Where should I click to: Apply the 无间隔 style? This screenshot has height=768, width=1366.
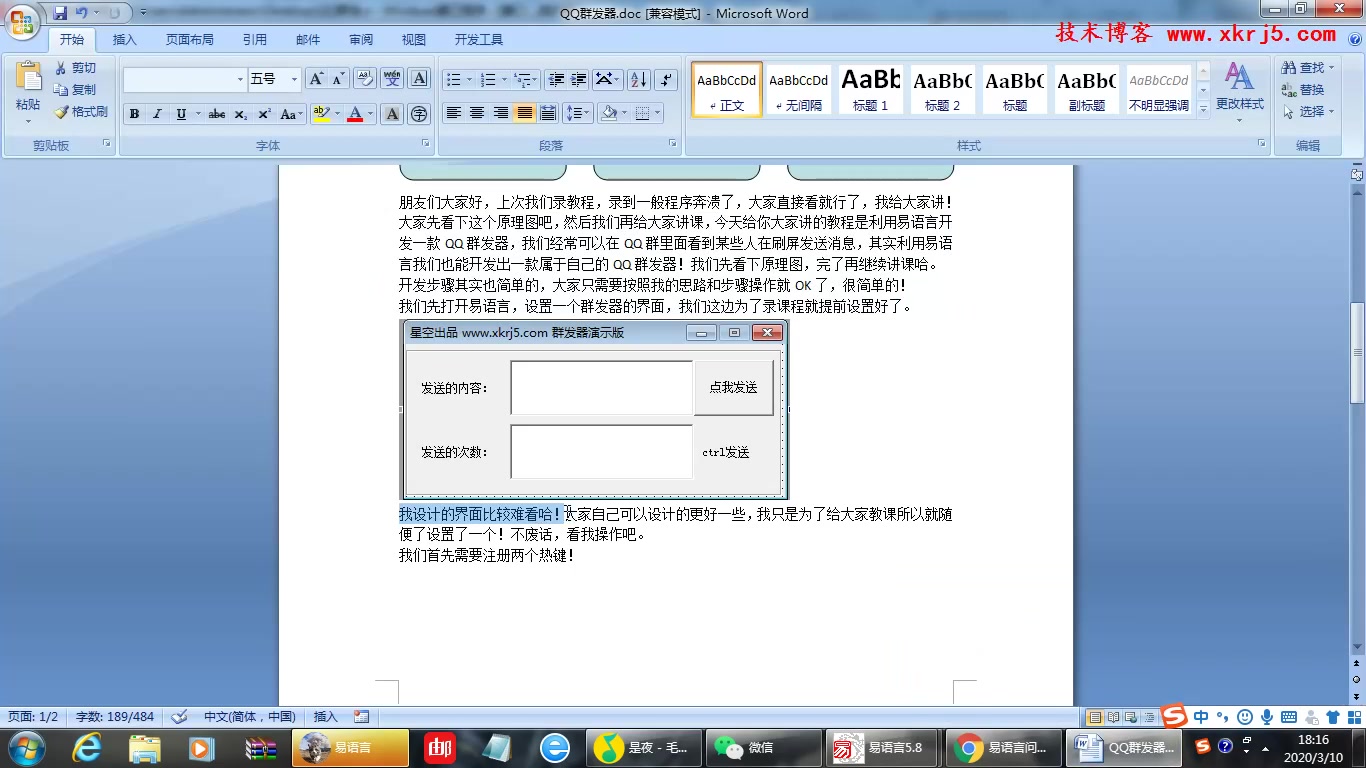coord(799,90)
